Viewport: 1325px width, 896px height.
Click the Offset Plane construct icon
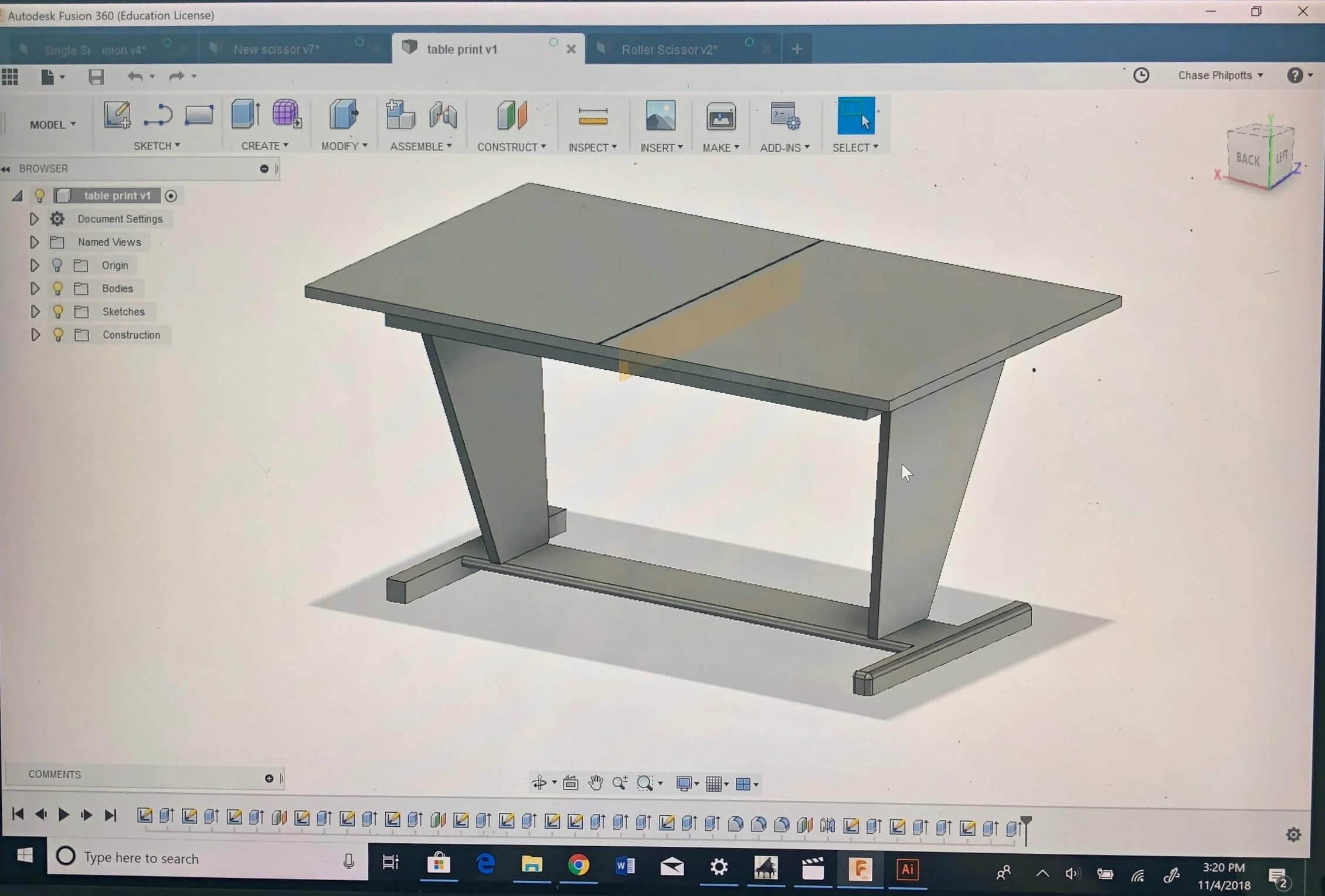click(512, 115)
